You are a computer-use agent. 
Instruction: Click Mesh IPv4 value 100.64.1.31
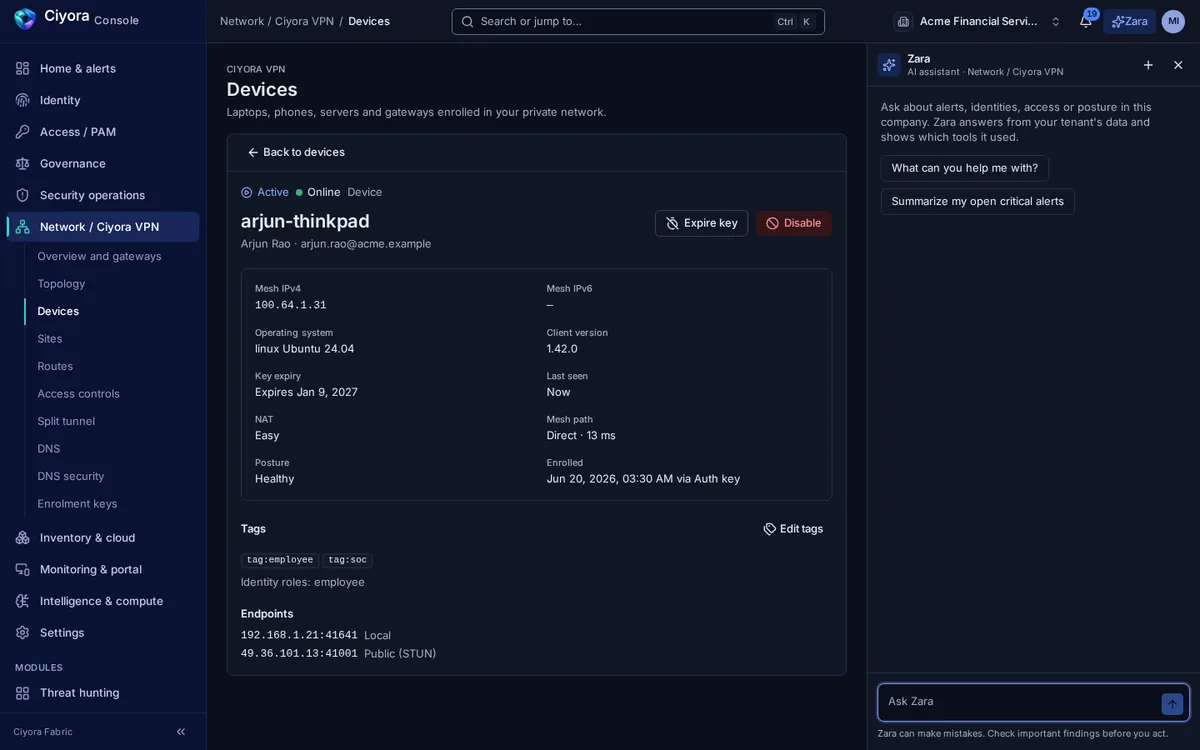click(290, 305)
